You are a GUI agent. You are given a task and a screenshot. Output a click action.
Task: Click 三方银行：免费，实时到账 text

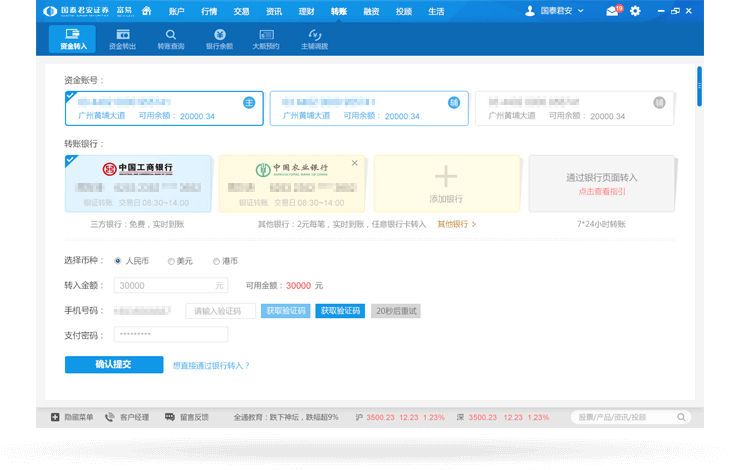click(x=137, y=224)
